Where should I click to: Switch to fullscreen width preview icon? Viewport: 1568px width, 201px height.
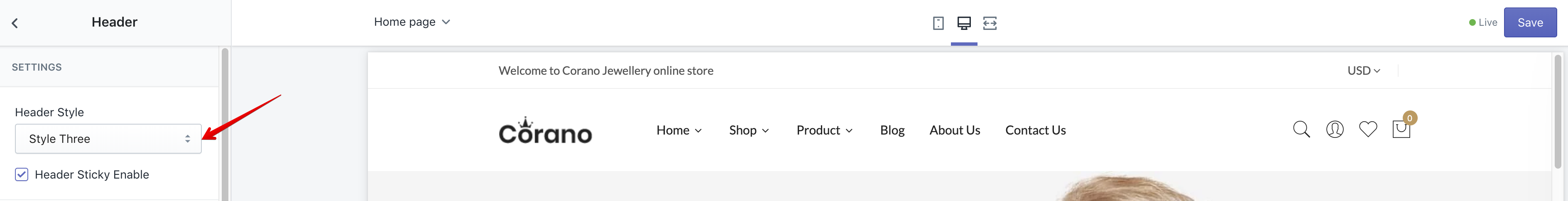(x=990, y=23)
